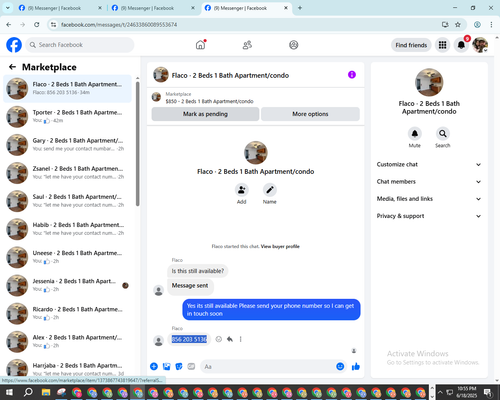500x400 pixels.
Task: Open a new browser tab
Action: click(x=300, y=8)
